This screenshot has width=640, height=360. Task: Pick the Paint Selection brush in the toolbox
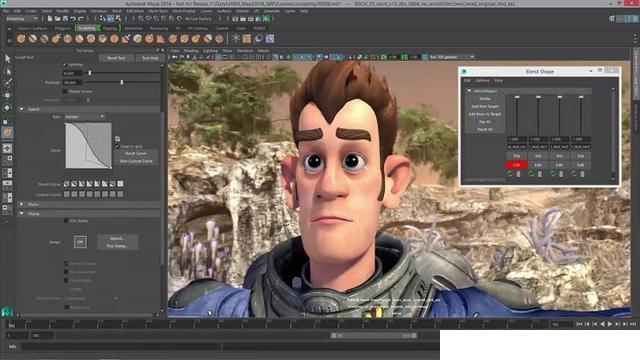coord(7,83)
